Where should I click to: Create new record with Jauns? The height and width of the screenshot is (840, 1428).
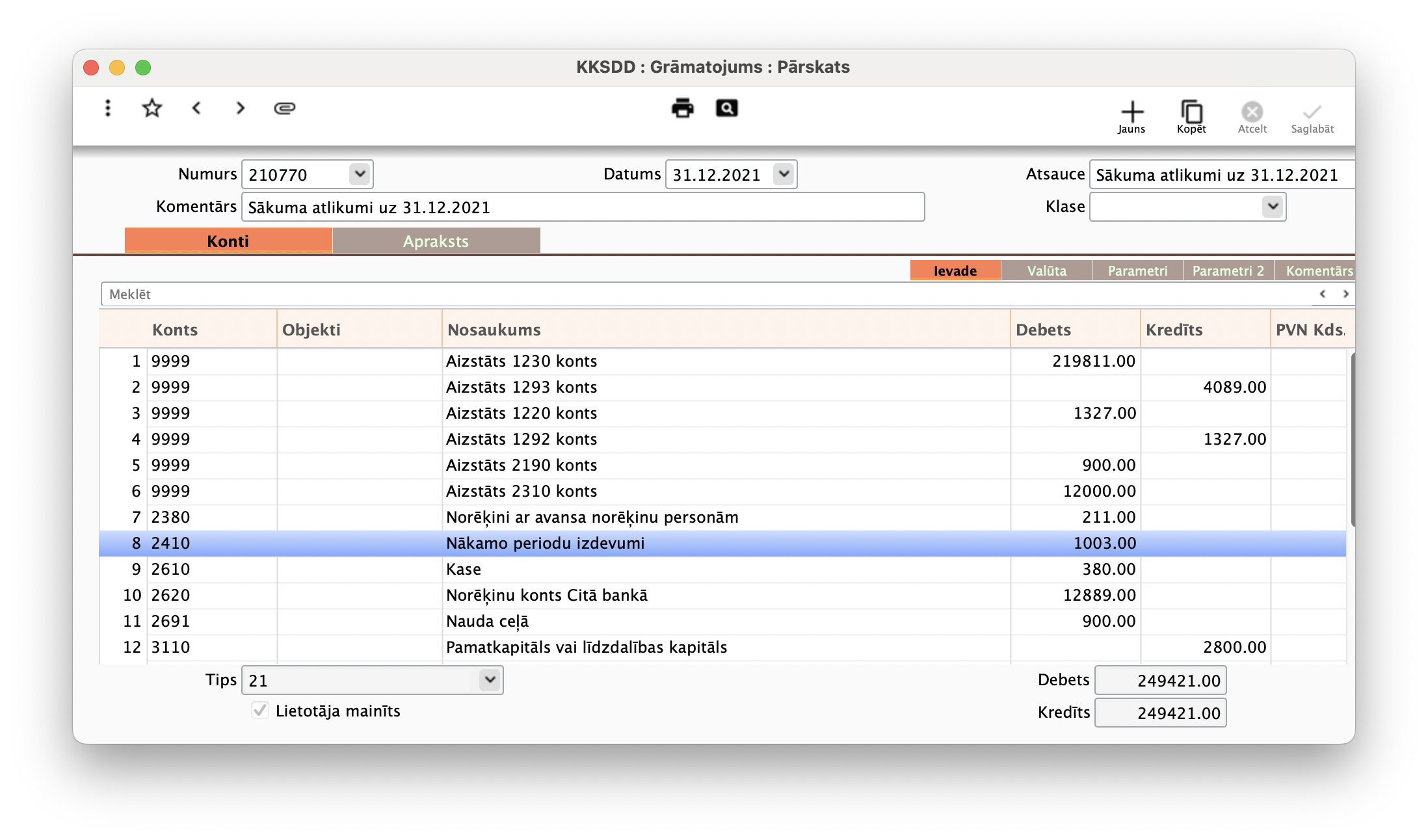click(x=1131, y=117)
